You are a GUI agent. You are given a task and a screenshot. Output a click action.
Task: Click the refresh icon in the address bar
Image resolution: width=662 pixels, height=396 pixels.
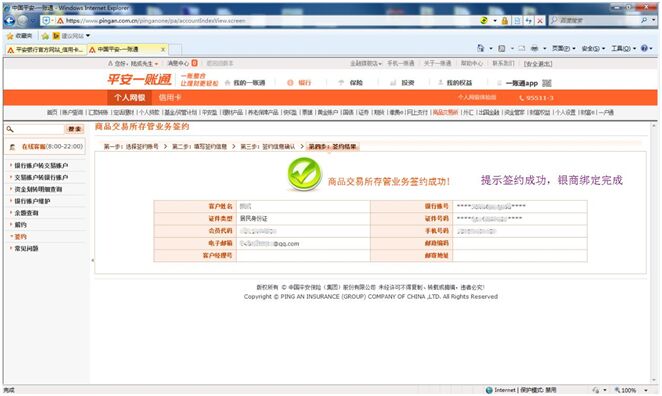[529, 20]
